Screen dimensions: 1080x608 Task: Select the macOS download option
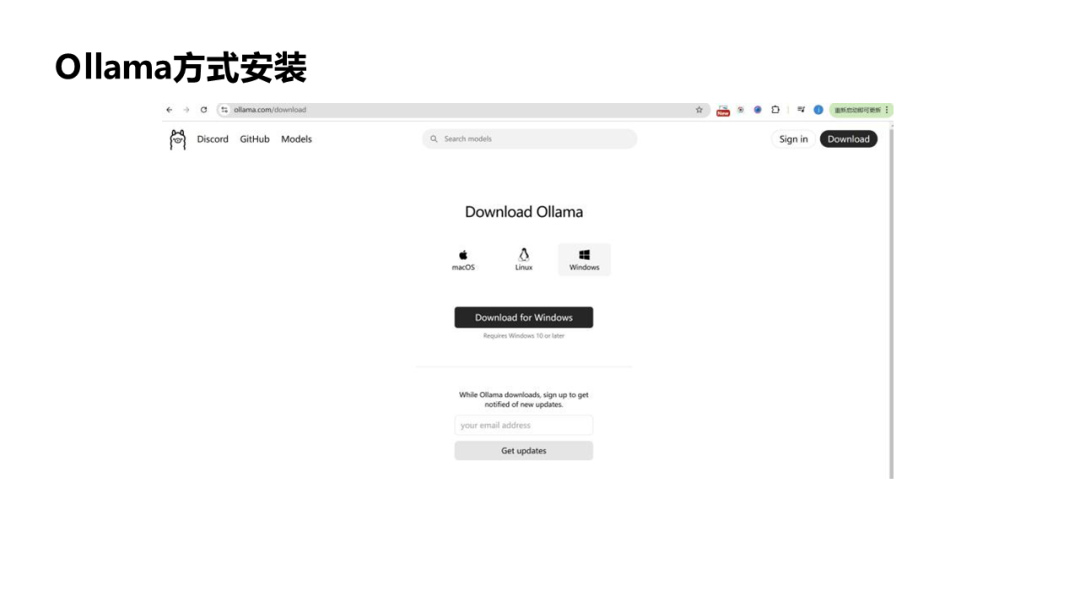coord(463,260)
